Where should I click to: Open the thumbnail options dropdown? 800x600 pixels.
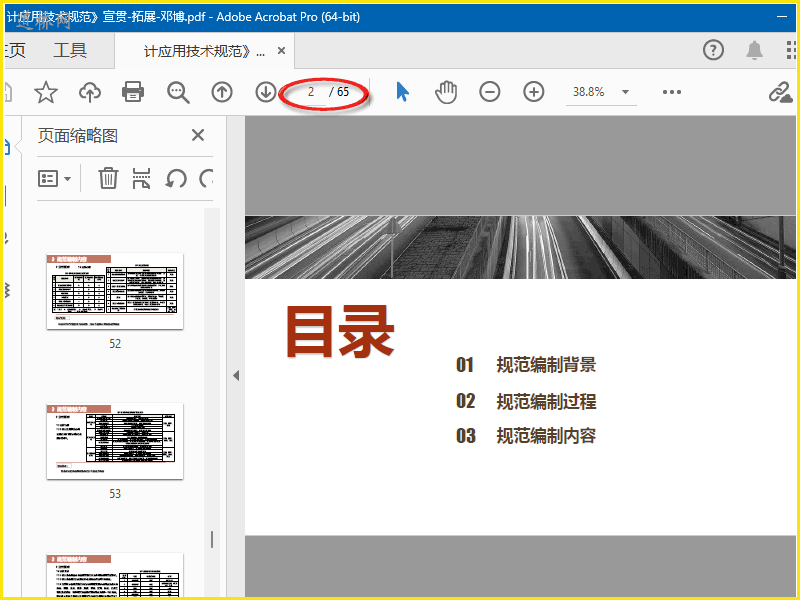point(55,179)
